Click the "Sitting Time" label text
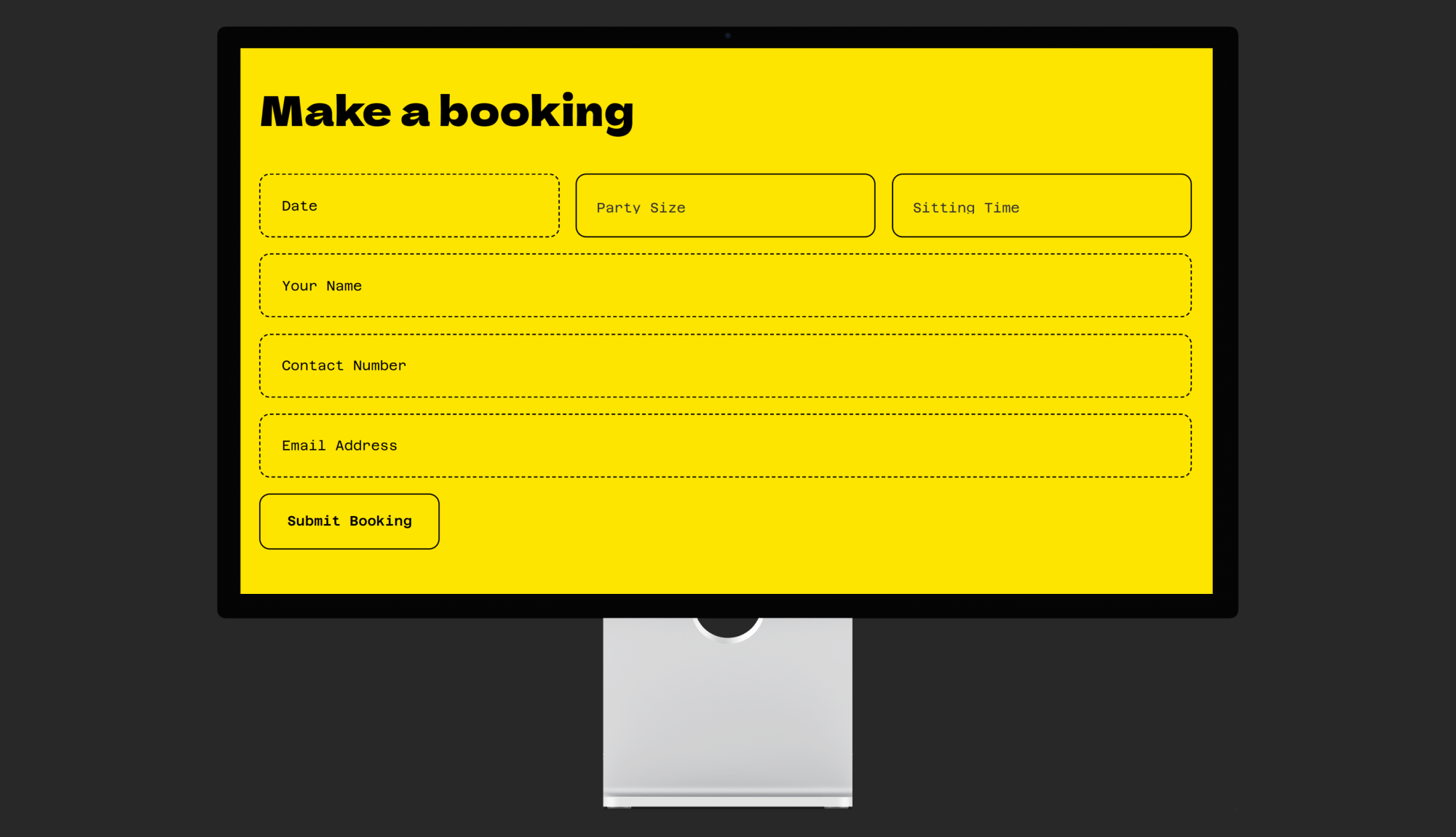 [965, 207]
